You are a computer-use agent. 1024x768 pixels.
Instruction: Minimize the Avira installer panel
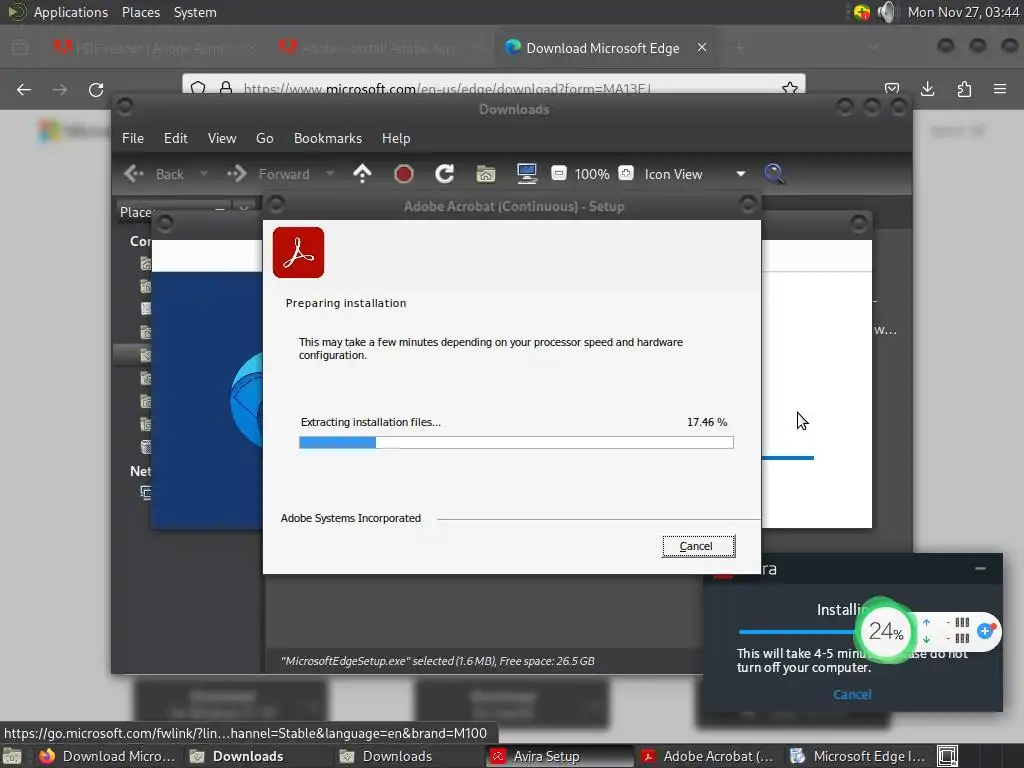tap(980, 569)
